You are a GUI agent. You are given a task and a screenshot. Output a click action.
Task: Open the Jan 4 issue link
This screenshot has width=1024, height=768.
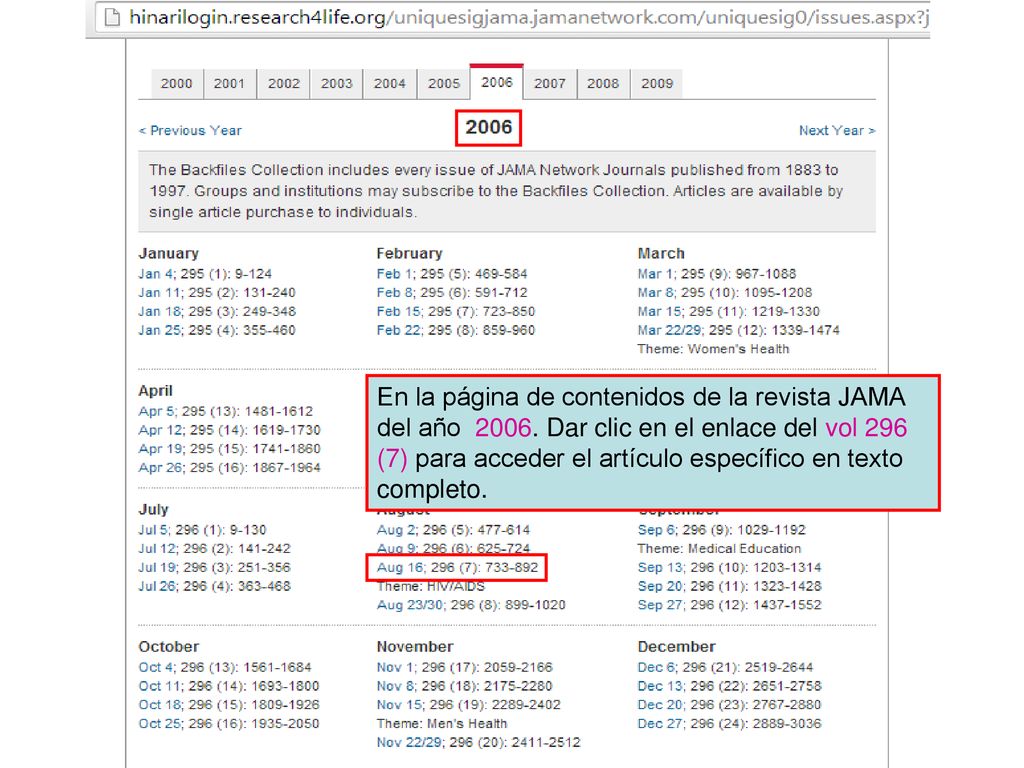155,274
